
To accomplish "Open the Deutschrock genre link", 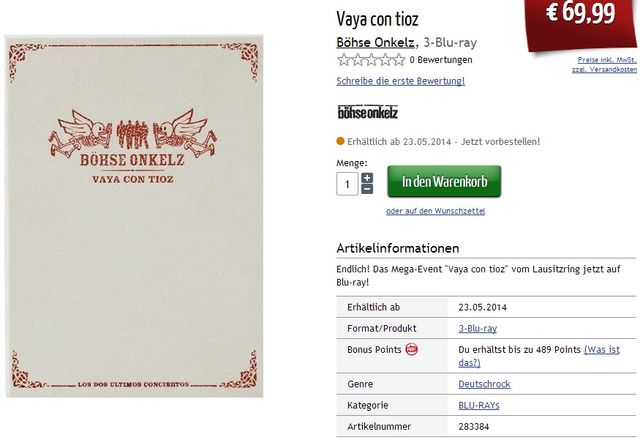I will pyautogui.click(x=484, y=384).
